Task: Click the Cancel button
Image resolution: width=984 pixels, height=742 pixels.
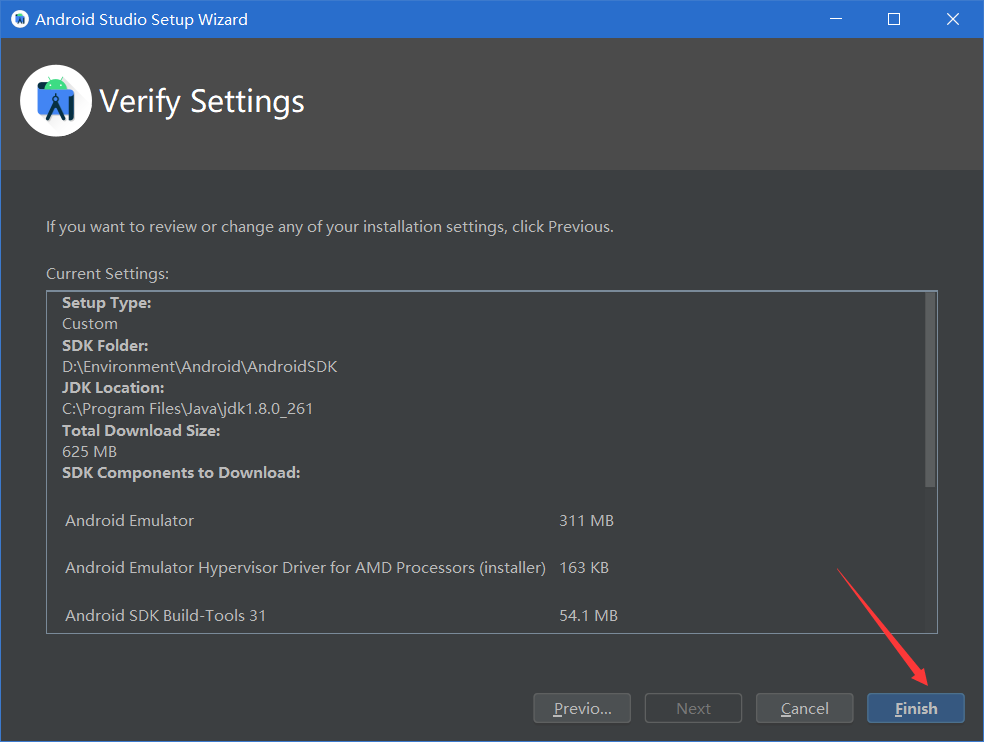Action: pos(805,708)
